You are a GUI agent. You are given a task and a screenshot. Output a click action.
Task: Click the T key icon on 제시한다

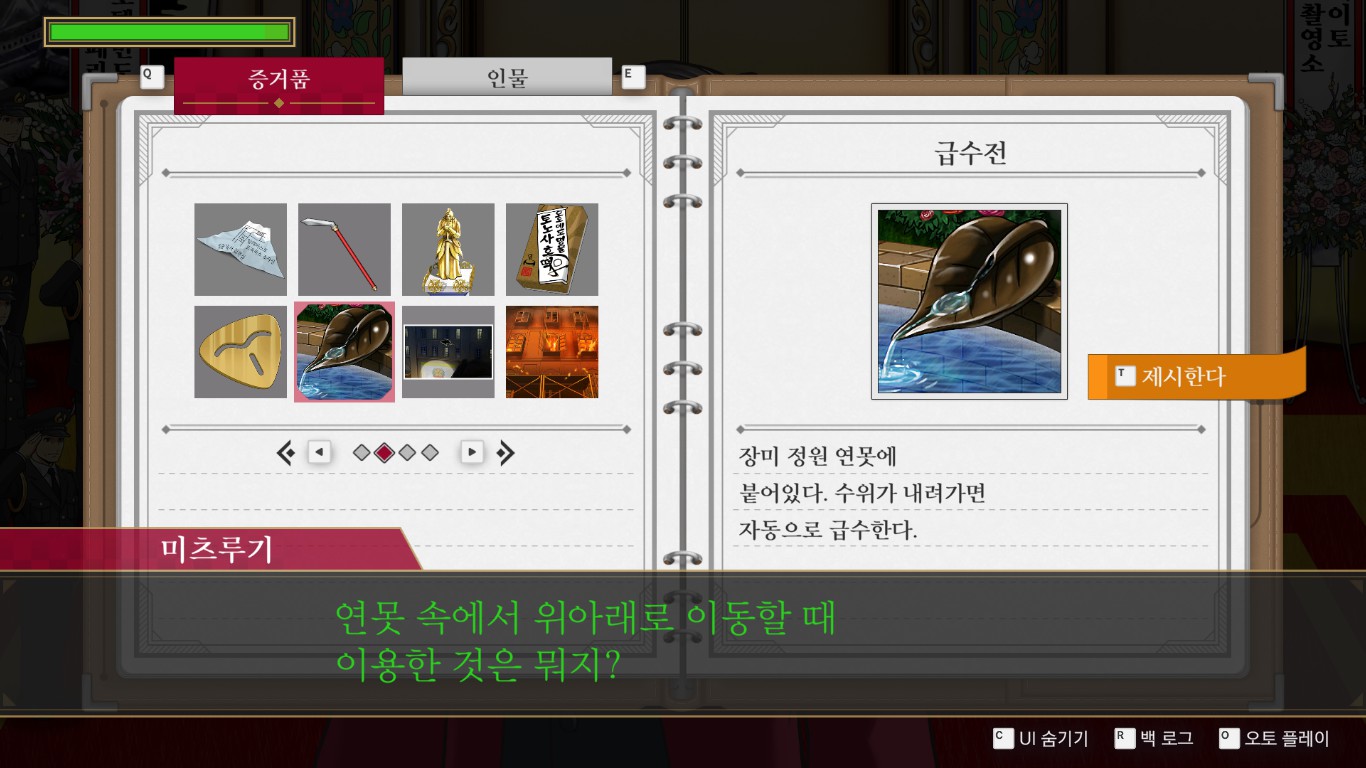(x=1125, y=375)
